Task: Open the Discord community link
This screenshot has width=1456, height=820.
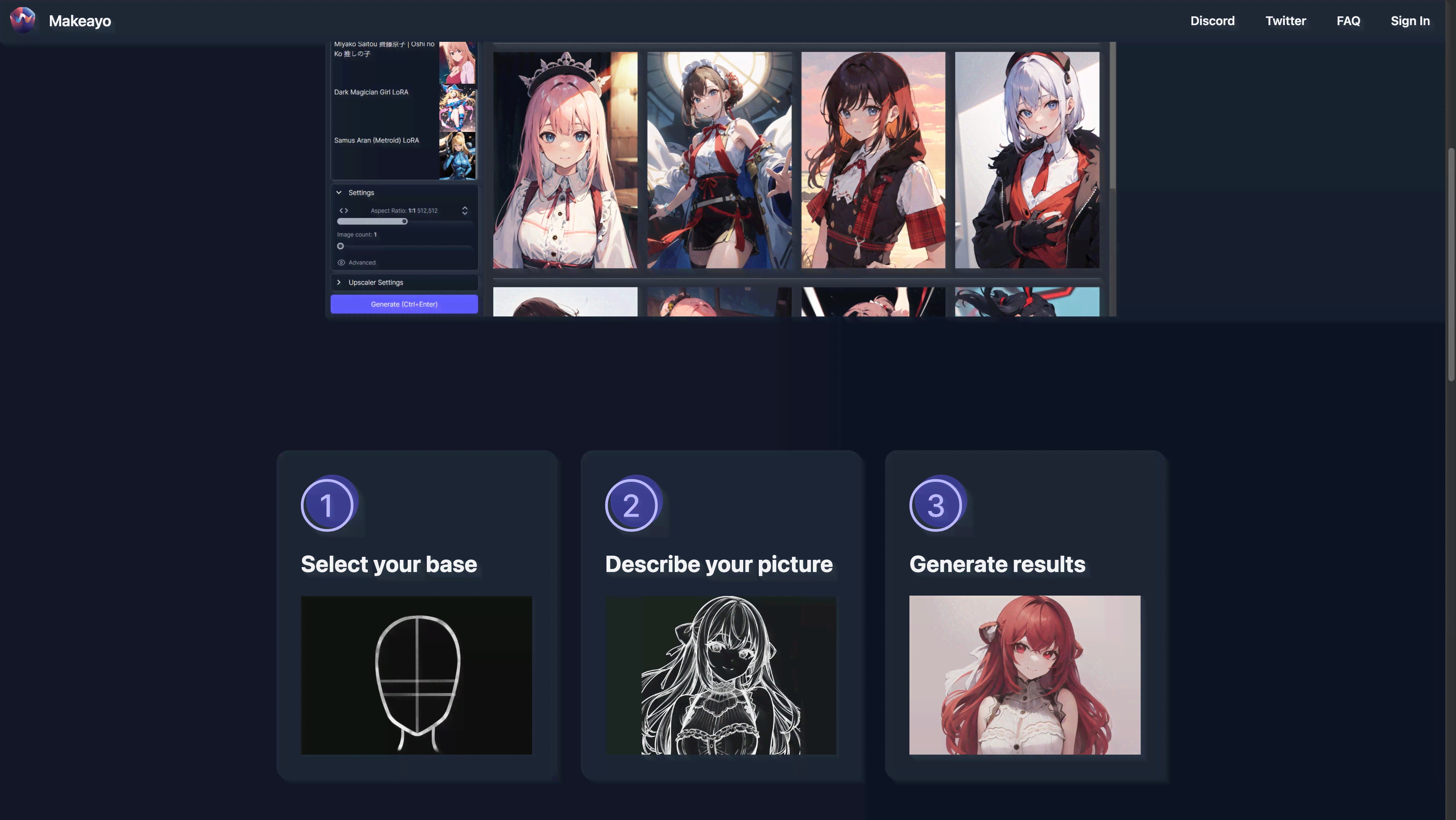Action: (x=1212, y=20)
